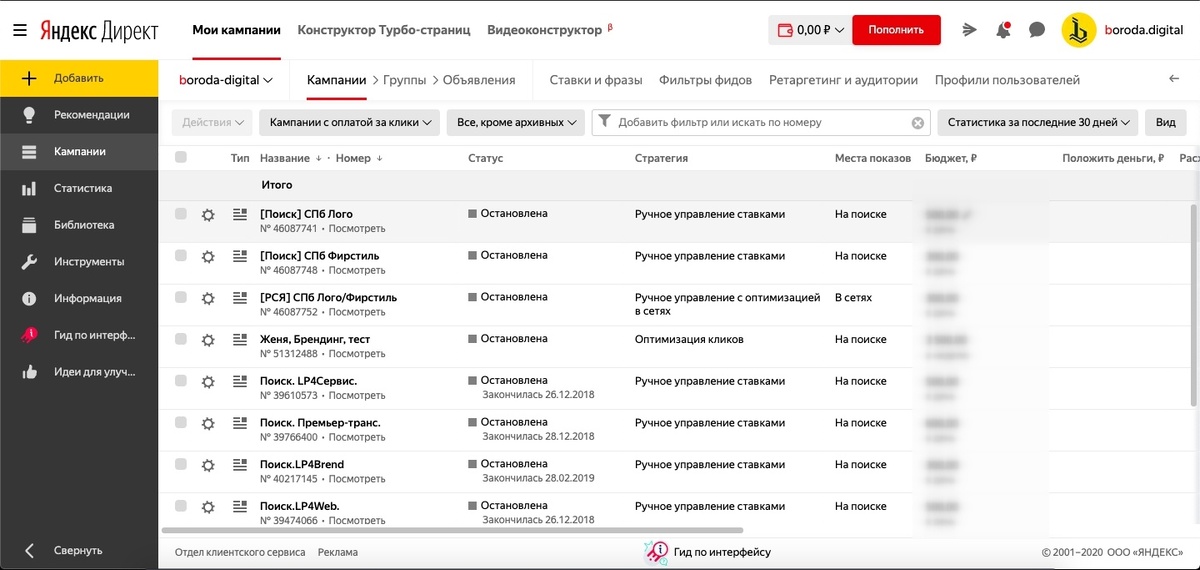The height and width of the screenshot is (570, 1200).
Task: Open Гид по интерфейсу rocket icon in sidebar
Action: (29, 335)
